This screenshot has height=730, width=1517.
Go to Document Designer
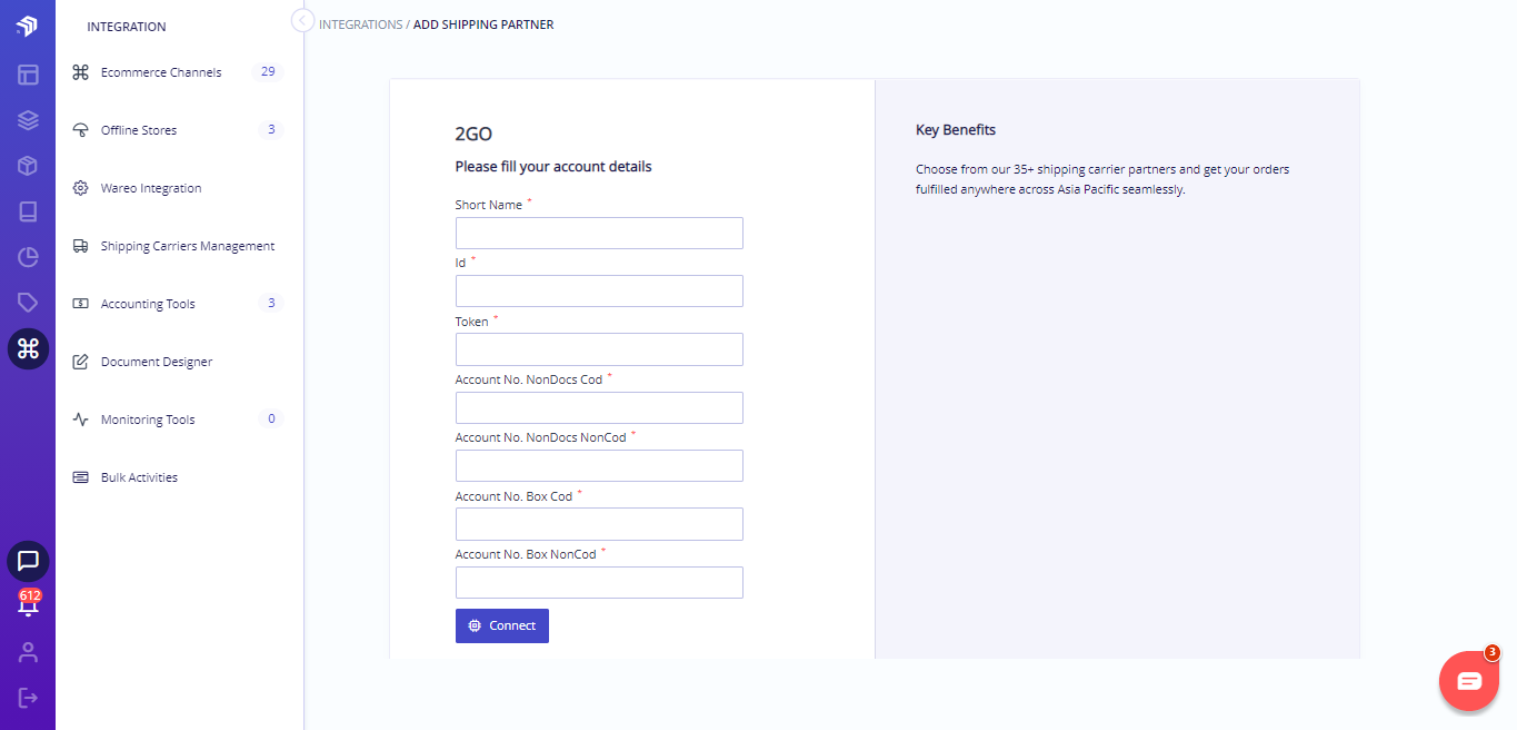click(178, 362)
